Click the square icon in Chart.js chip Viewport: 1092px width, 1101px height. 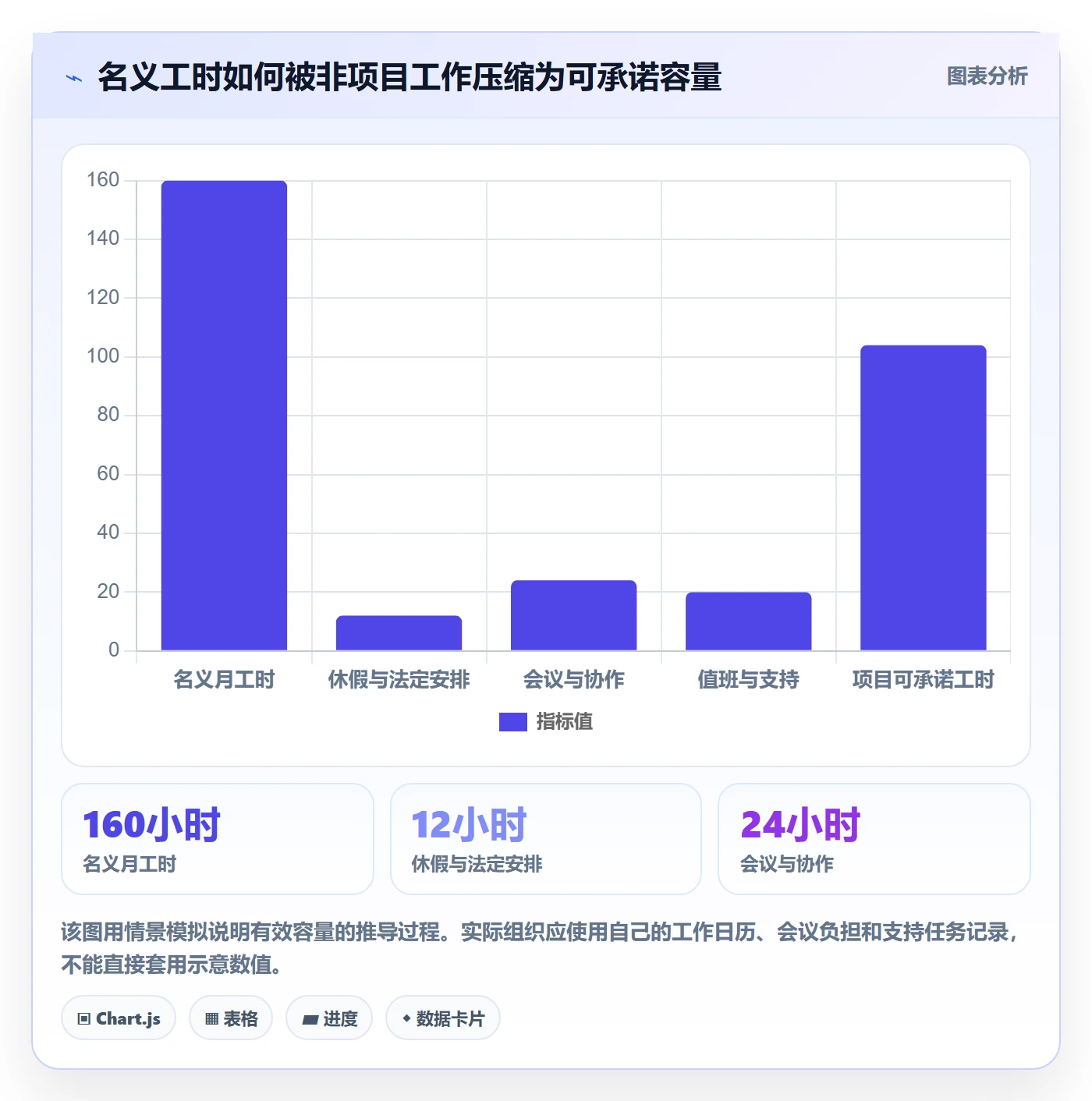pyautogui.click(x=84, y=1019)
